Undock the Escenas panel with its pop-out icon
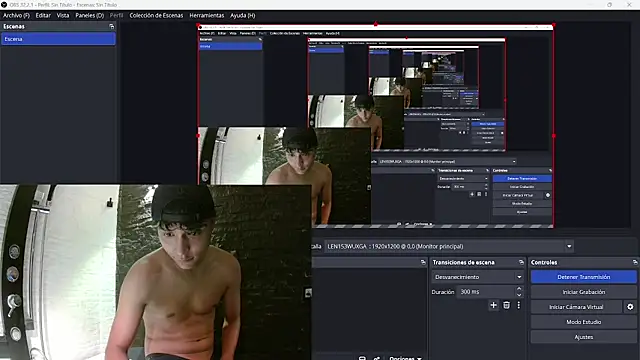640x360 pixels. click(x=111, y=27)
